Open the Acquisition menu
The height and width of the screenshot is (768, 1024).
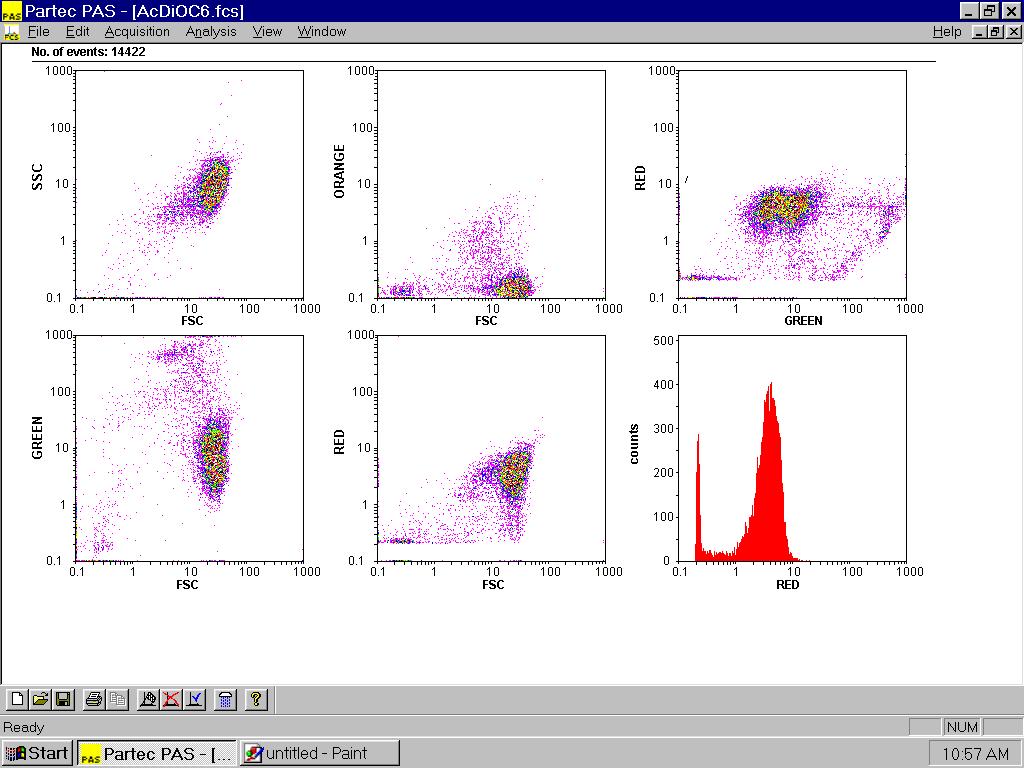point(137,32)
